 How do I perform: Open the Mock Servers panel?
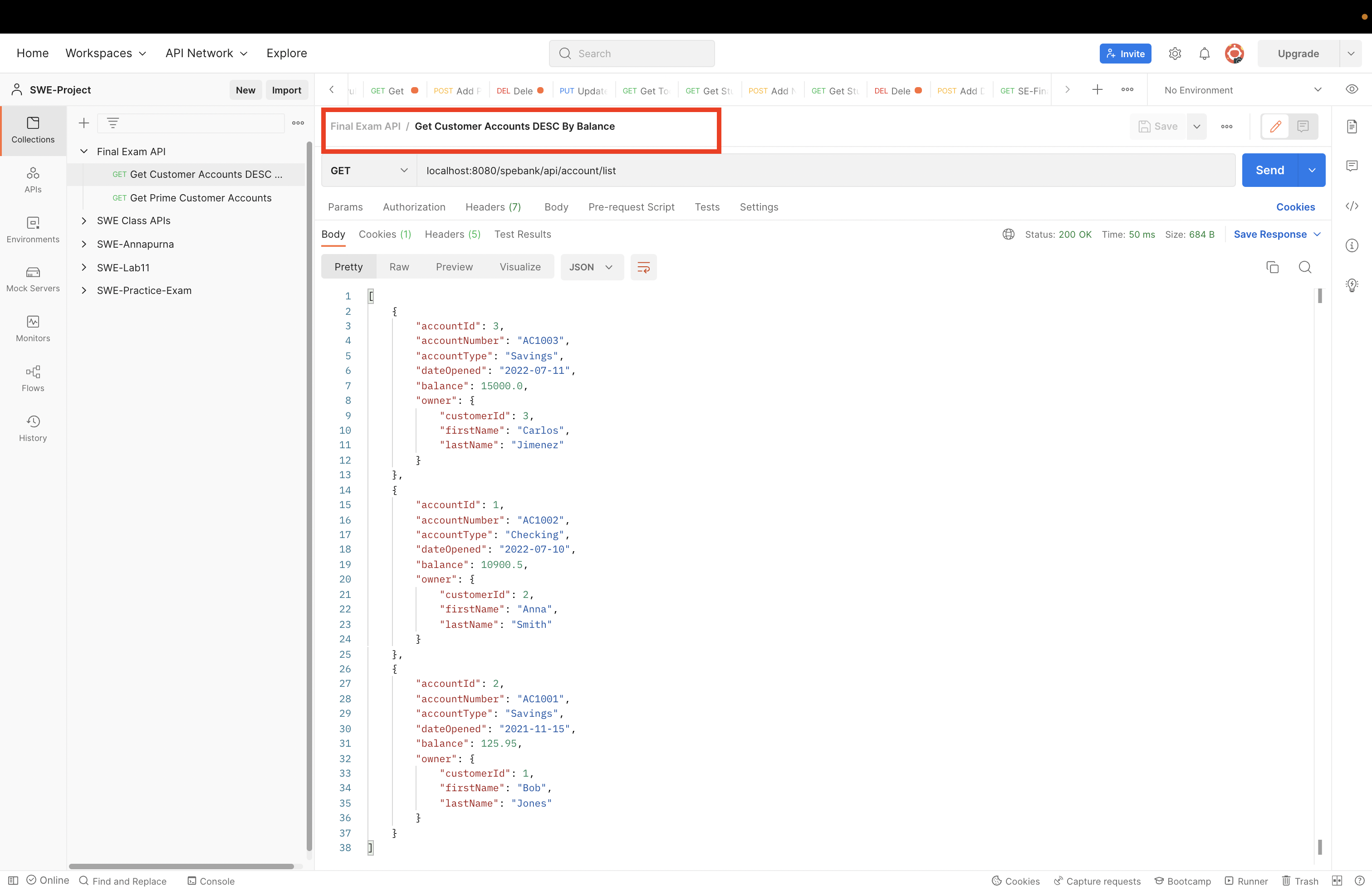(32, 279)
